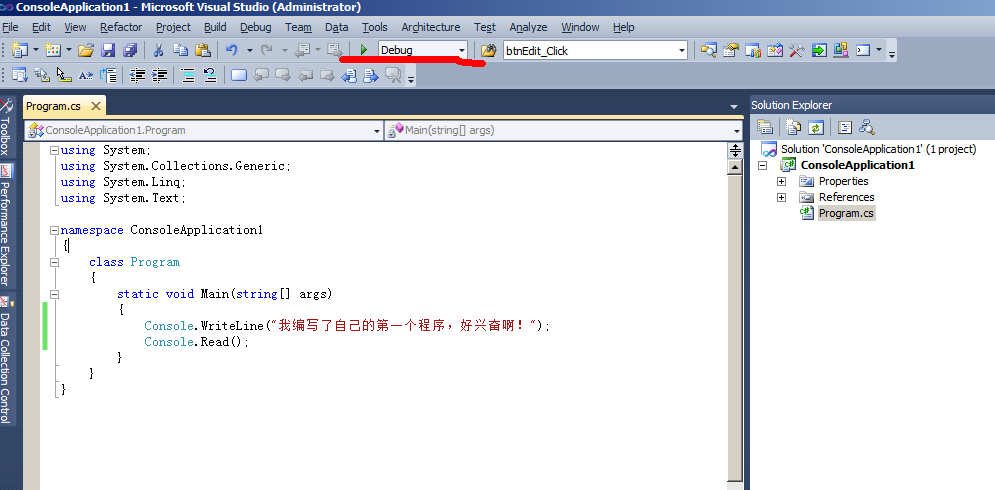Click View Code icon in Solution Explorer
The image size is (995, 490).
pos(845,128)
